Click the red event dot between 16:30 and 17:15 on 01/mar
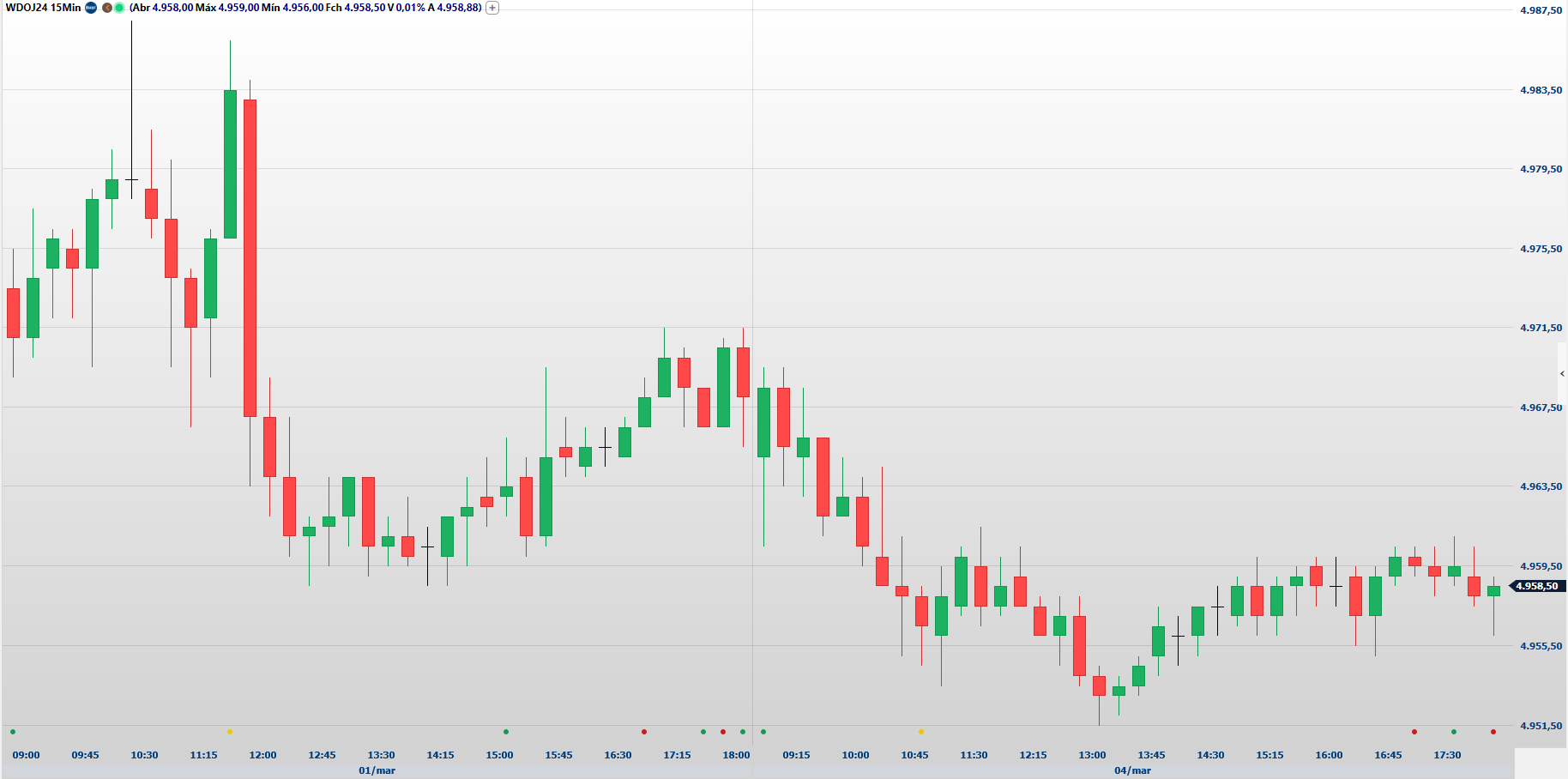 644,732
